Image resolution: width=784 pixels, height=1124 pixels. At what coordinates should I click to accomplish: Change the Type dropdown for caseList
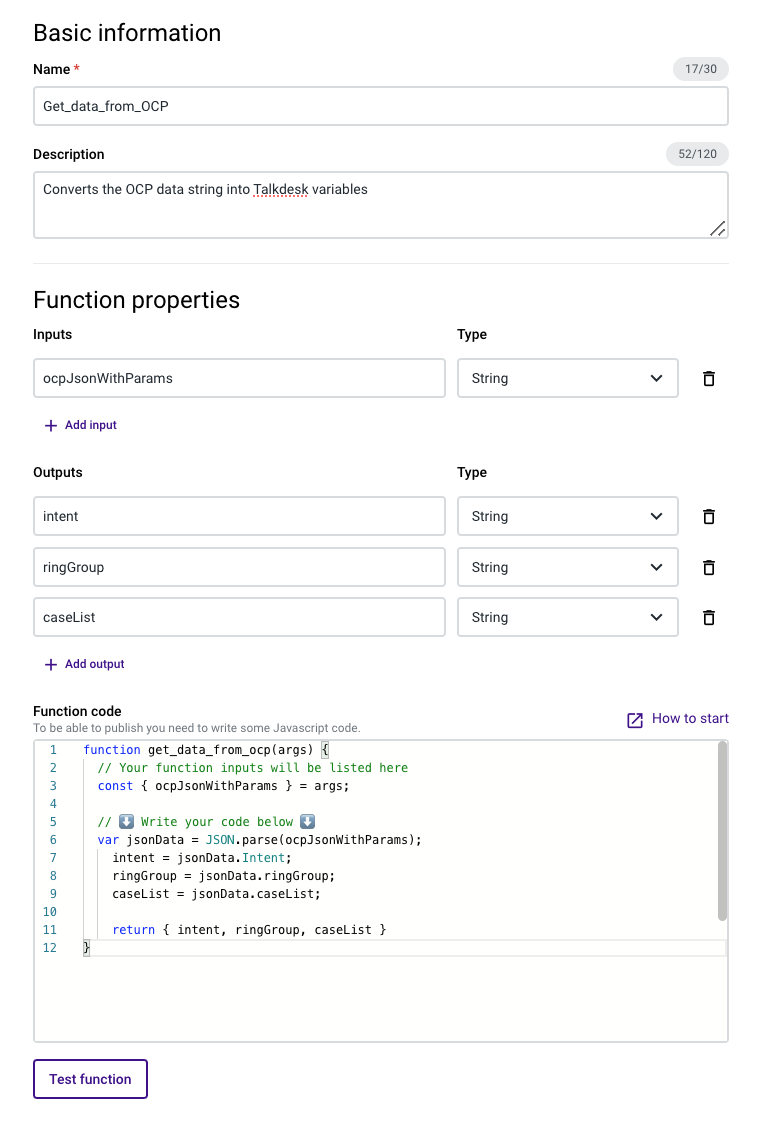click(567, 618)
